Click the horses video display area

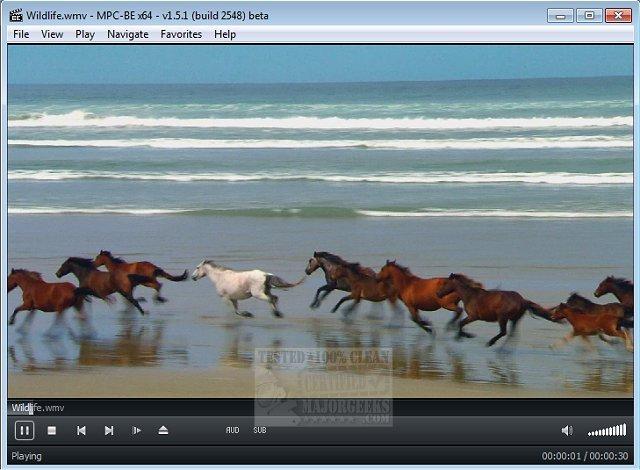pyautogui.click(x=320, y=221)
